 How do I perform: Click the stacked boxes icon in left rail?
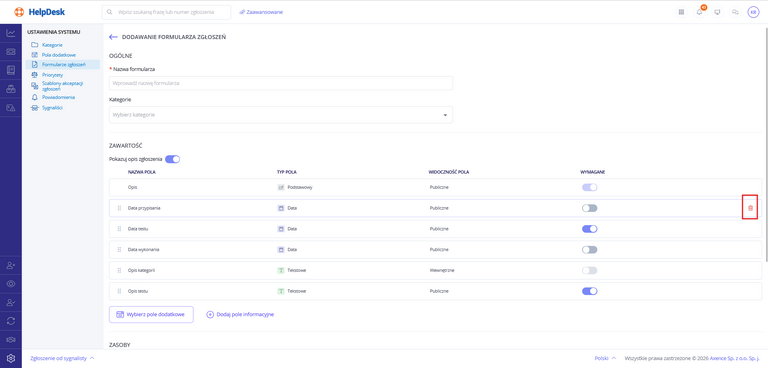point(11,89)
